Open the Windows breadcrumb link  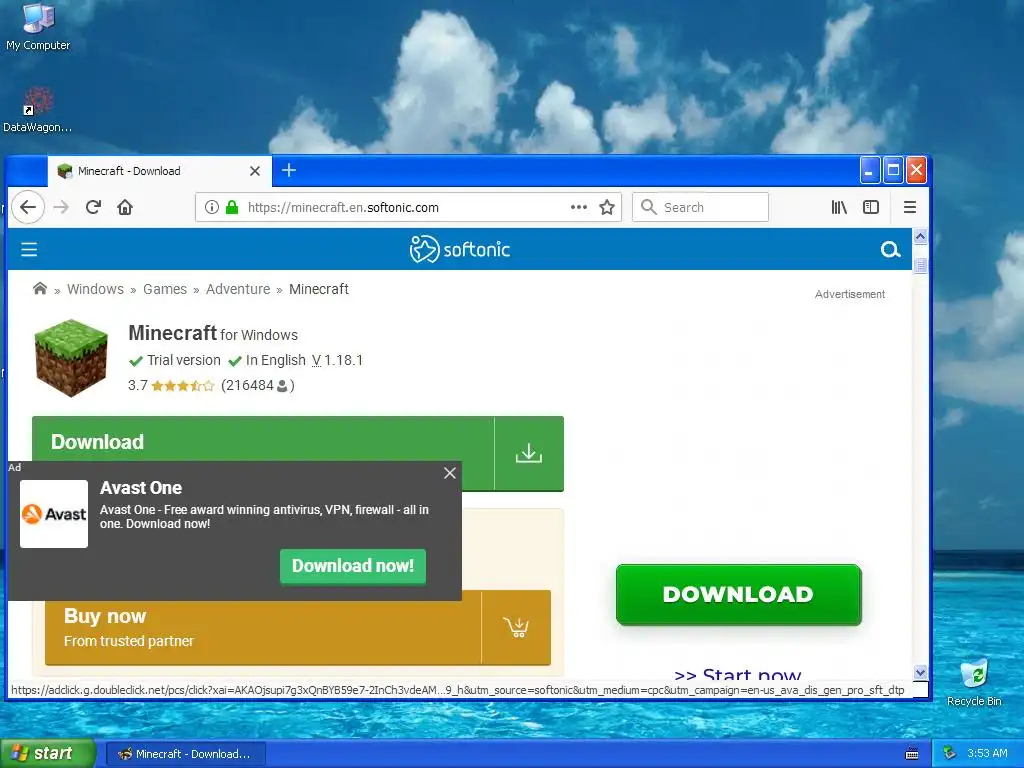[x=95, y=289]
